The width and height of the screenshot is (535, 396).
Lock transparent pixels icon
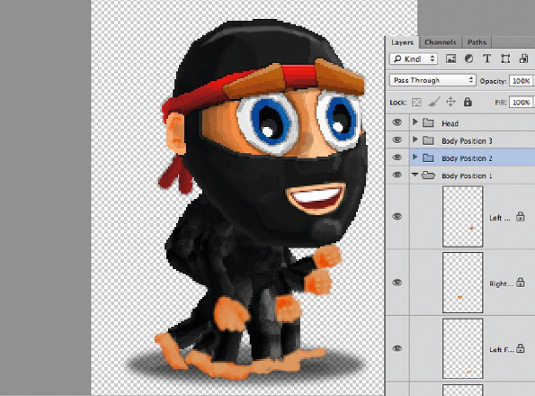417,102
